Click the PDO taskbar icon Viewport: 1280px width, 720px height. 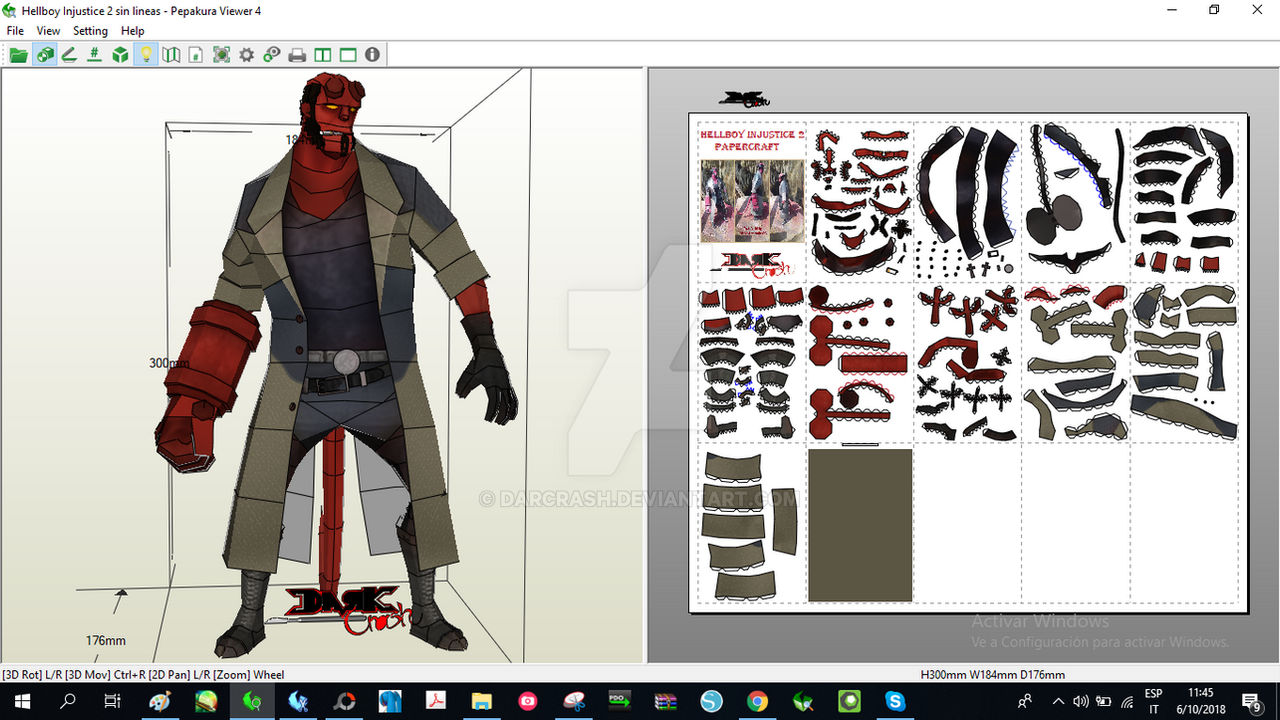coord(619,702)
